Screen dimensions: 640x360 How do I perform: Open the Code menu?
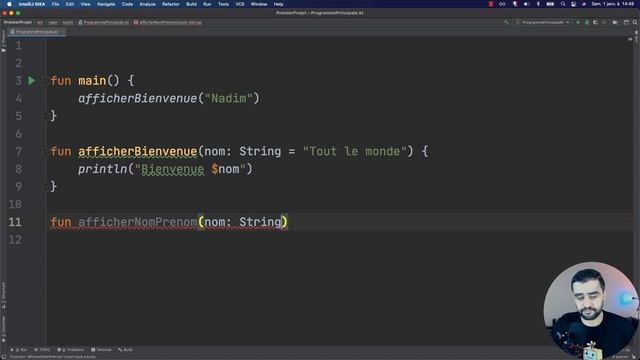click(x=127, y=4)
